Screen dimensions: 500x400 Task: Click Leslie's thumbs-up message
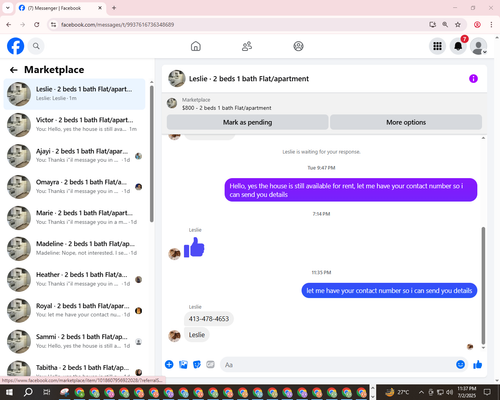tap(194, 247)
